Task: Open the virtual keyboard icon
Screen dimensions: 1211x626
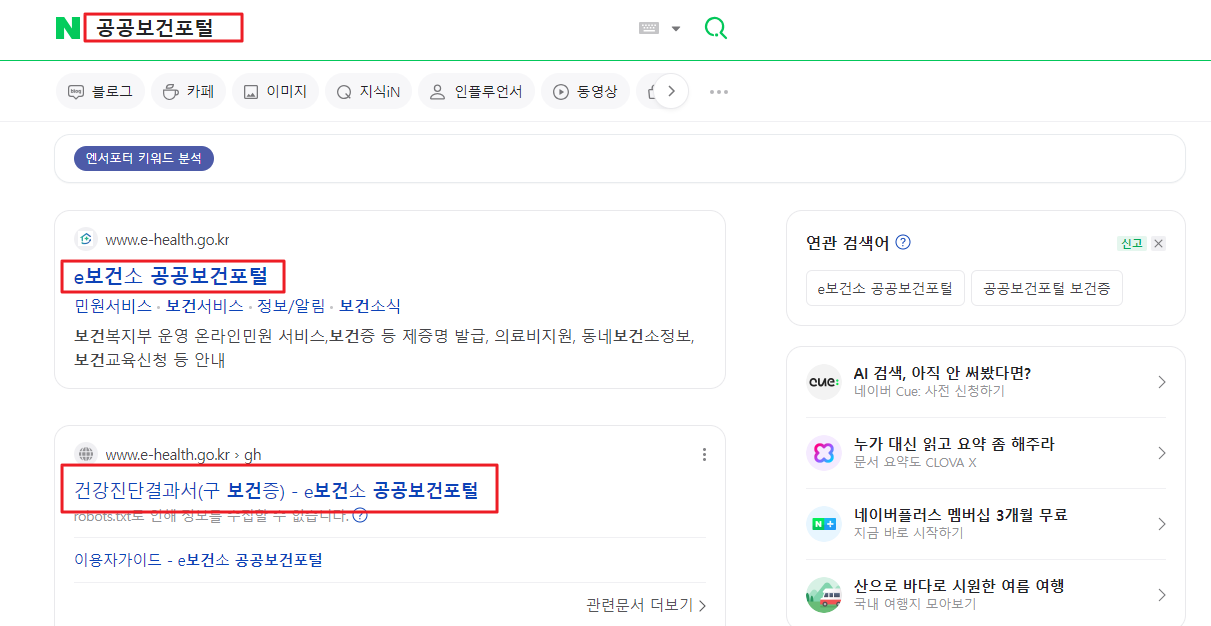Action: (649, 28)
